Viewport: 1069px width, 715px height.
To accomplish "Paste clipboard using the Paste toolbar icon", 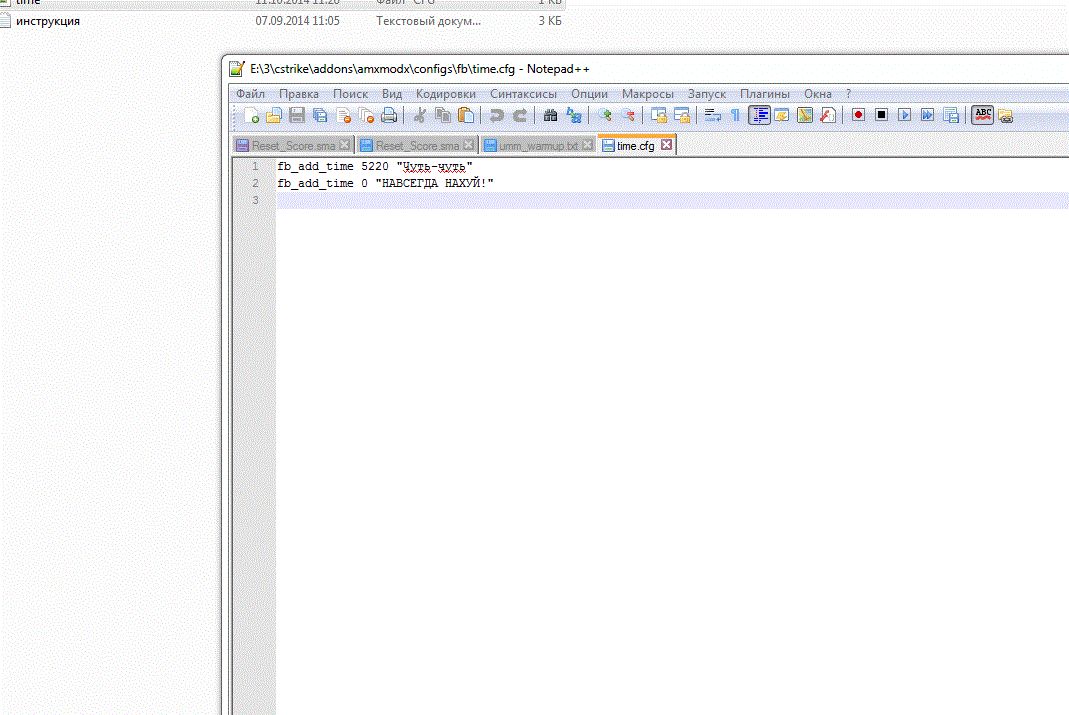I will tap(466, 115).
